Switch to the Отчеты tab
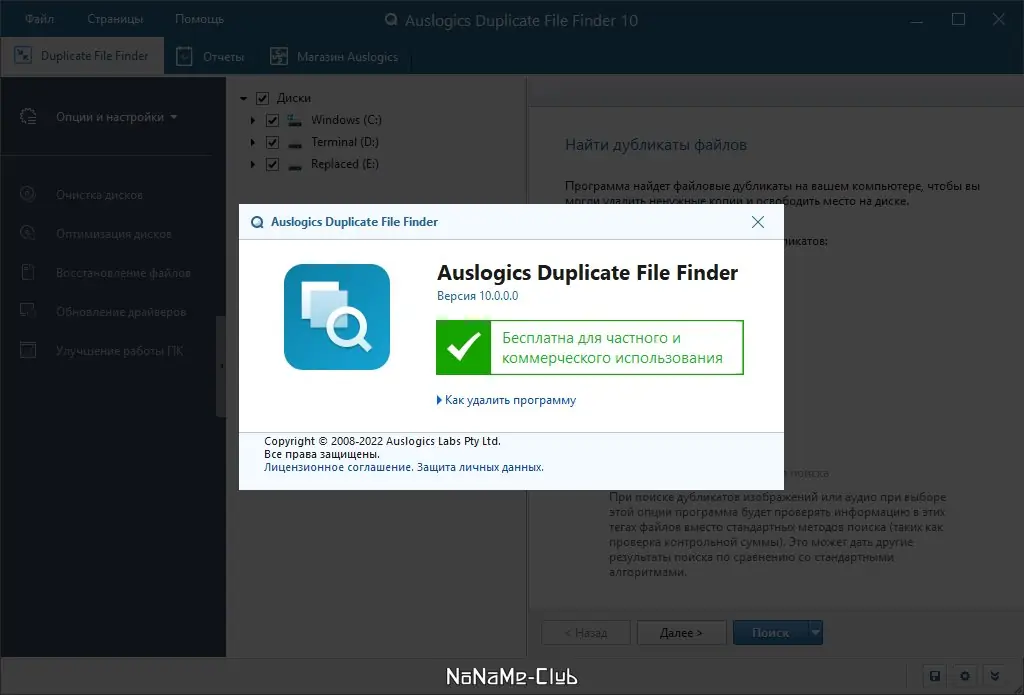The image size is (1024, 695). click(211, 57)
